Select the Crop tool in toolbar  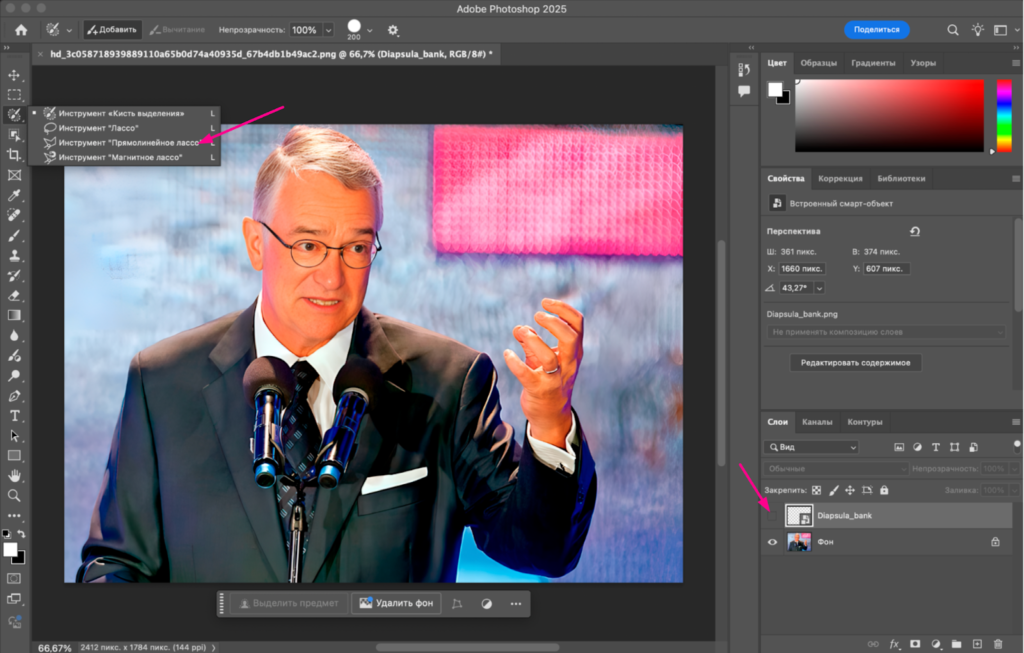click(x=14, y=155)
